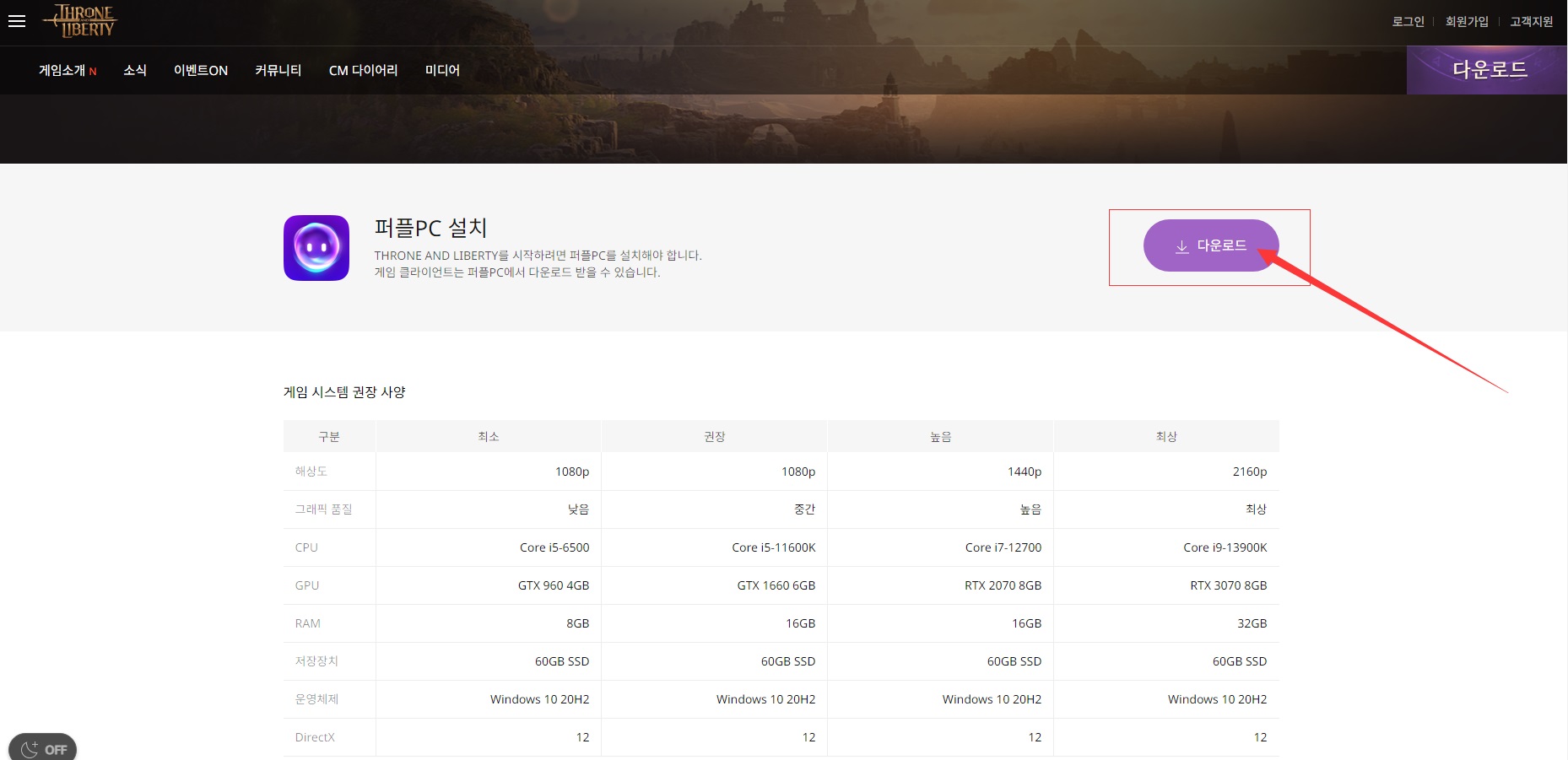Viewport: 1568px width, 760px height.
Task: Toggle the night mode OFF switch
Action: 43,748
